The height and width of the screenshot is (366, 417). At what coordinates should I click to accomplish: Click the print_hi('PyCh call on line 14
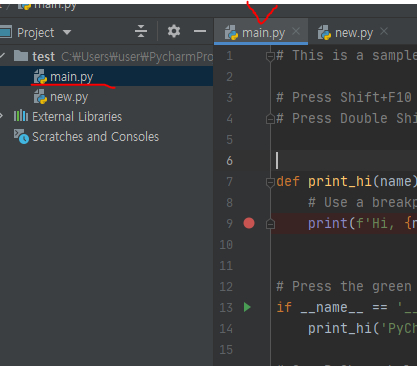point(363,329)
